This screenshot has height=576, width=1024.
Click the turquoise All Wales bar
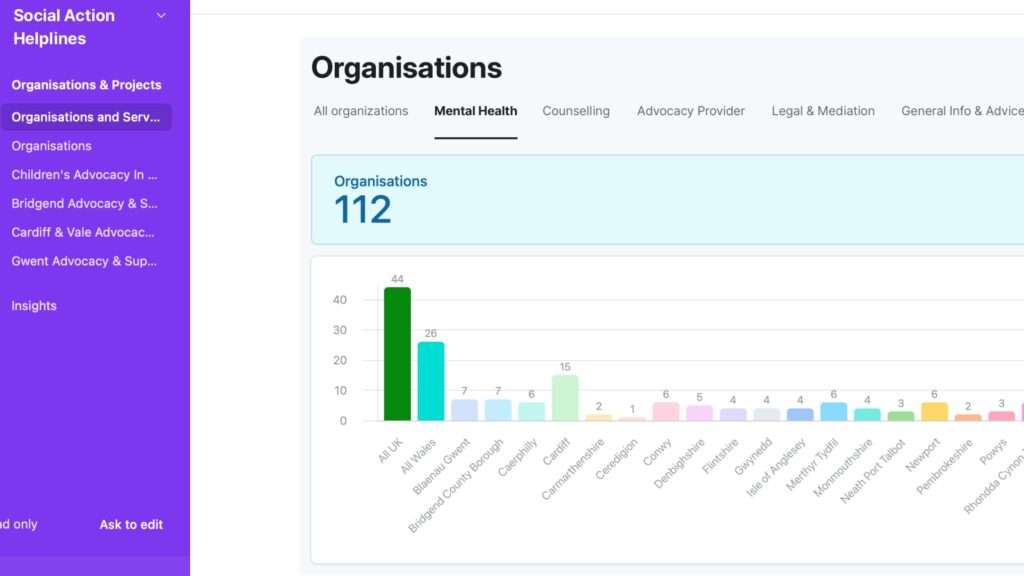point(431,381)
